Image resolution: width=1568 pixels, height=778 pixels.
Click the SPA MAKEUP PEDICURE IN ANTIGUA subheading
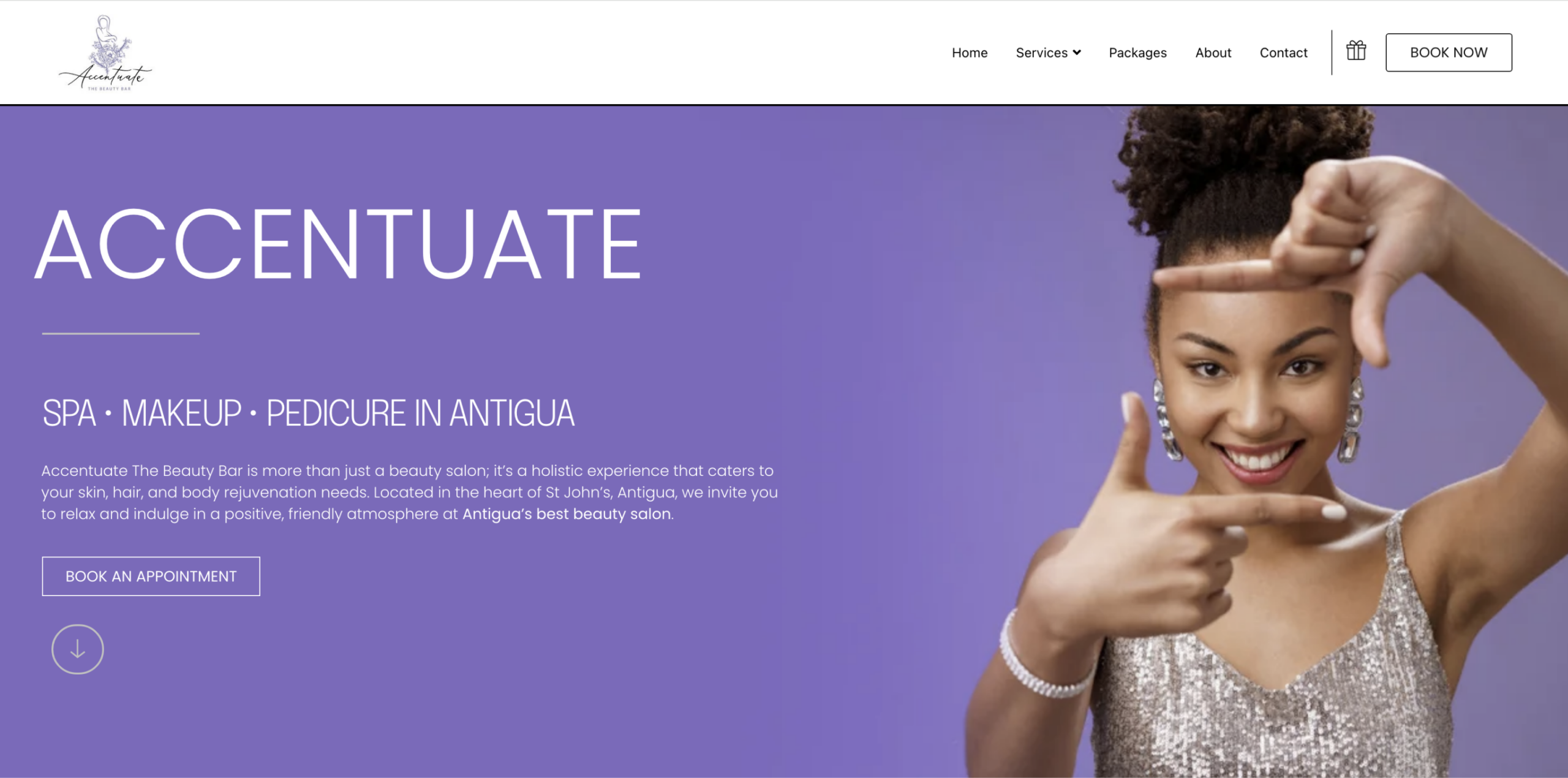[308, 413]
